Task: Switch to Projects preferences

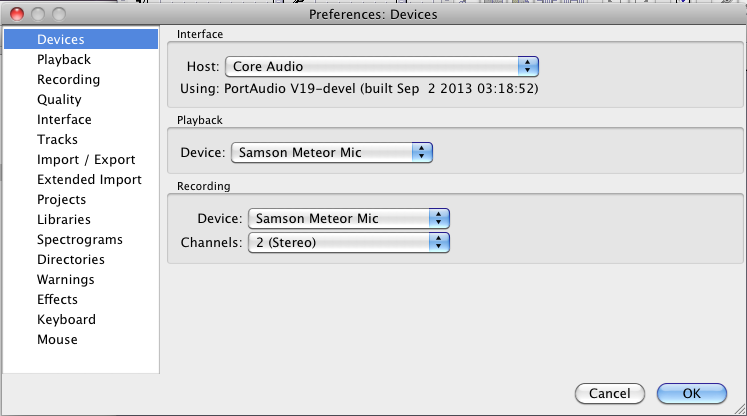Action: click(62, 200)
